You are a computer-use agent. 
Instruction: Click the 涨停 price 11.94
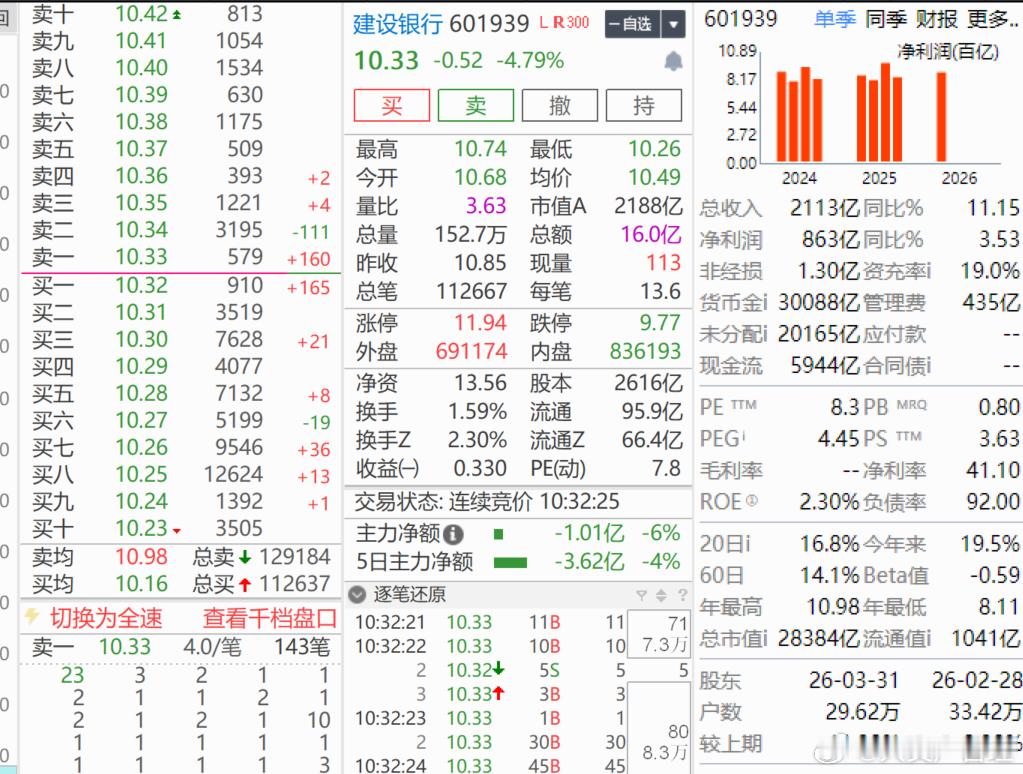(480, 322)
